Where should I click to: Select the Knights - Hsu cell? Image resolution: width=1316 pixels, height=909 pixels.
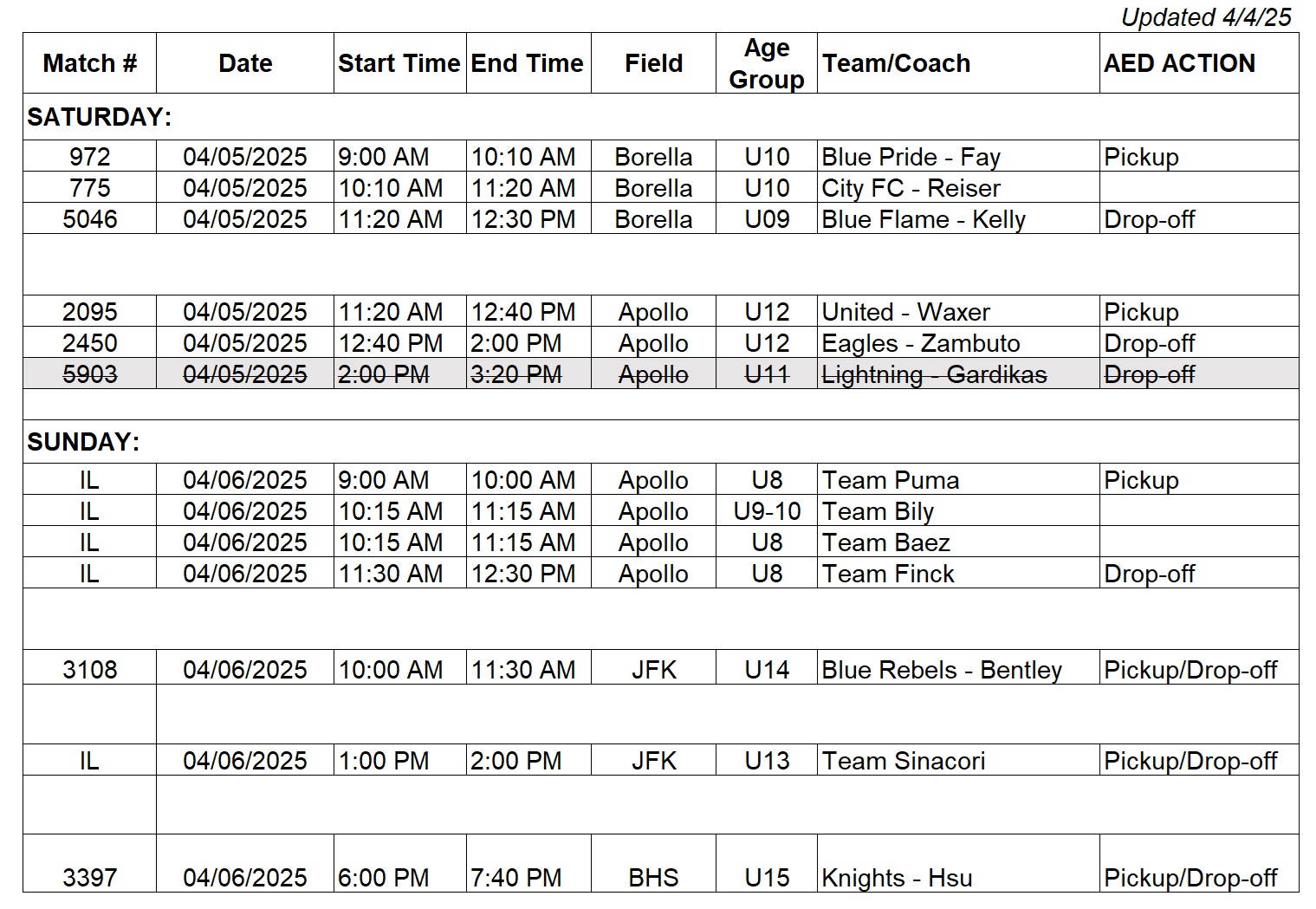click(958, 864)
